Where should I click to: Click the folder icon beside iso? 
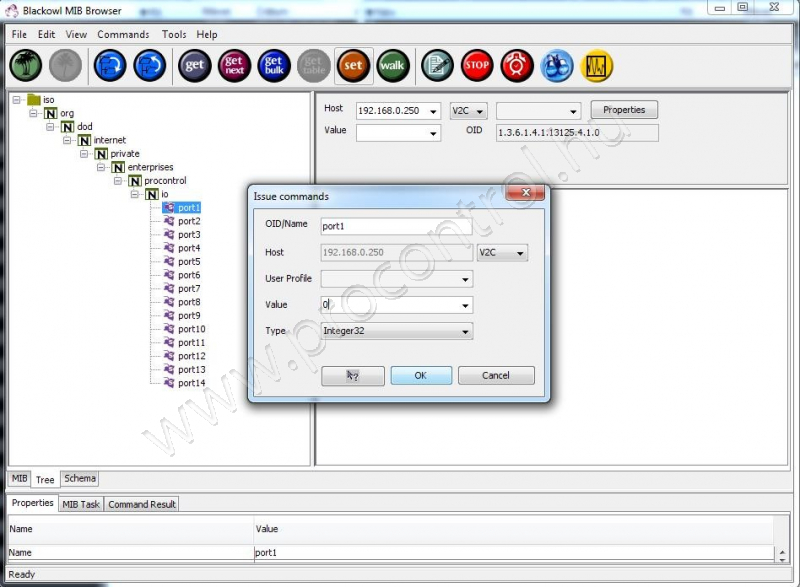pyautogui.click(x=34, y=99)
